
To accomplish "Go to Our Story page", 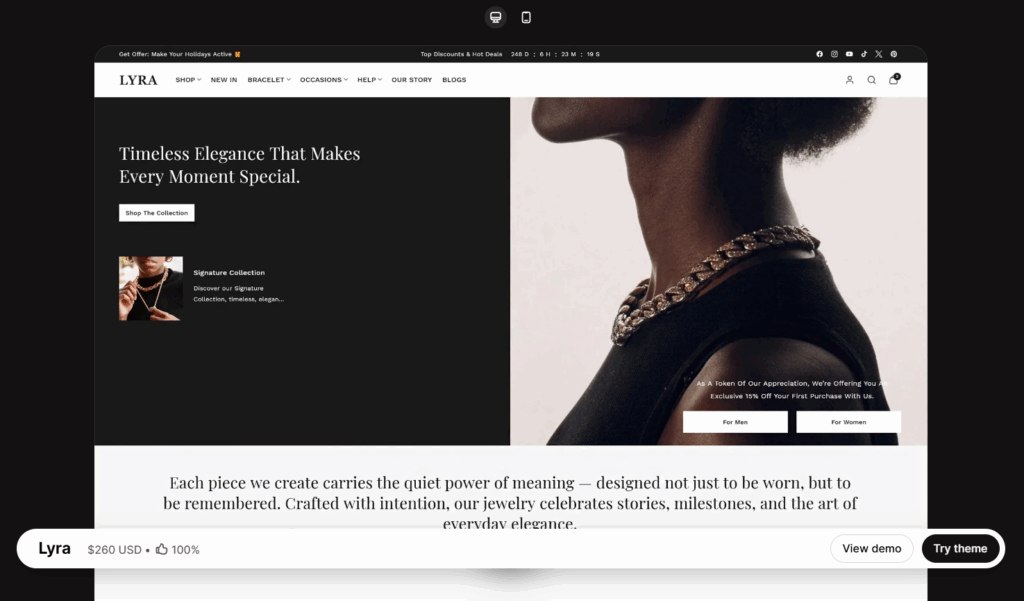I will click(412, 80).
